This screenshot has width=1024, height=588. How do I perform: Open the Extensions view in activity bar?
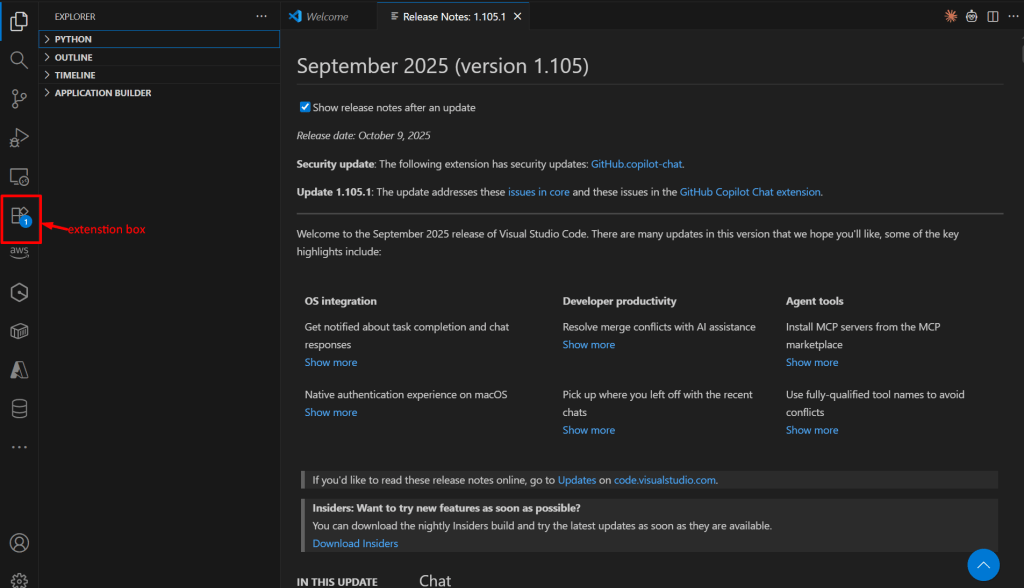pyautogui.click(x=19, y=215)
